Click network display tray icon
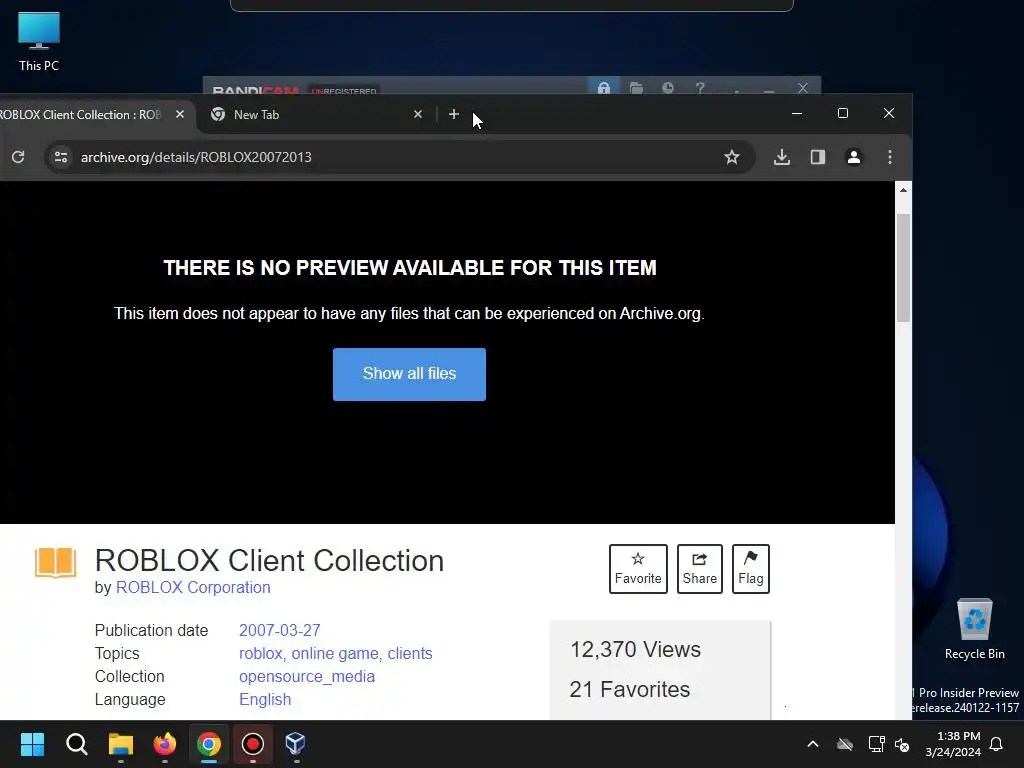 876,744
